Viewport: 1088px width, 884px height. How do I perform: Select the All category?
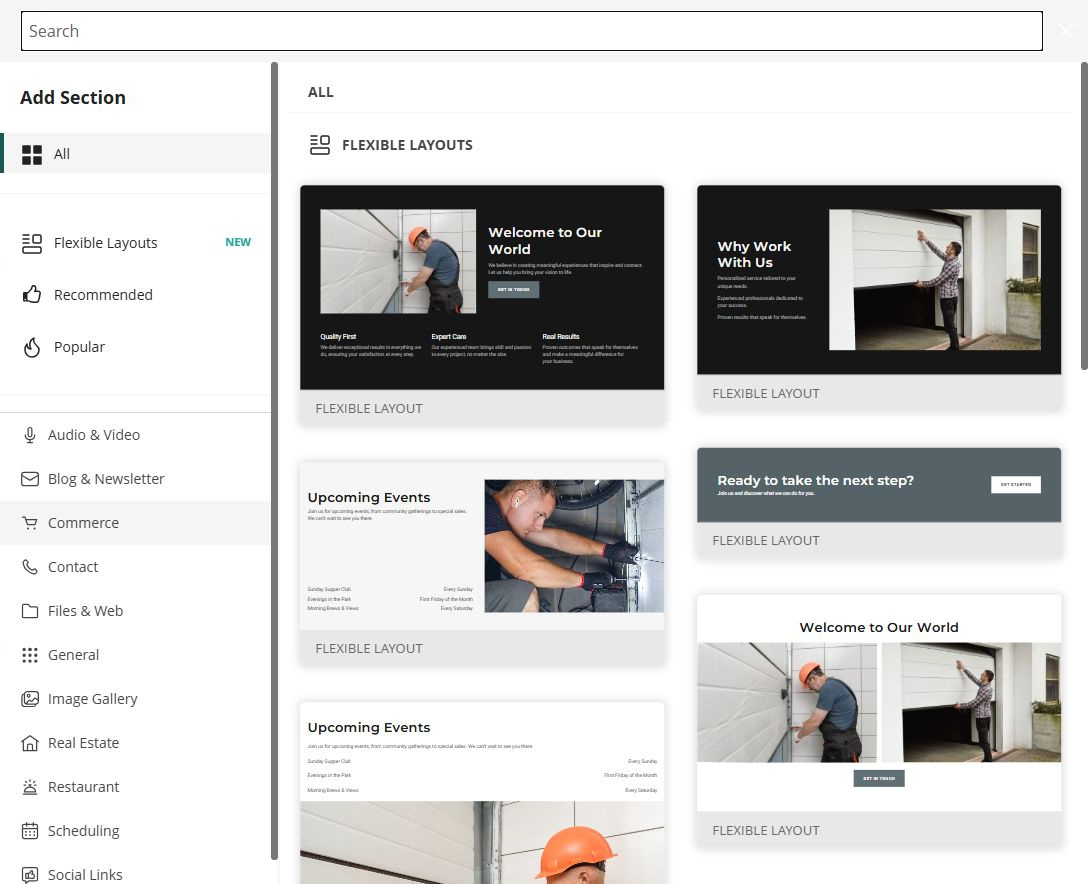click(135, 153)
